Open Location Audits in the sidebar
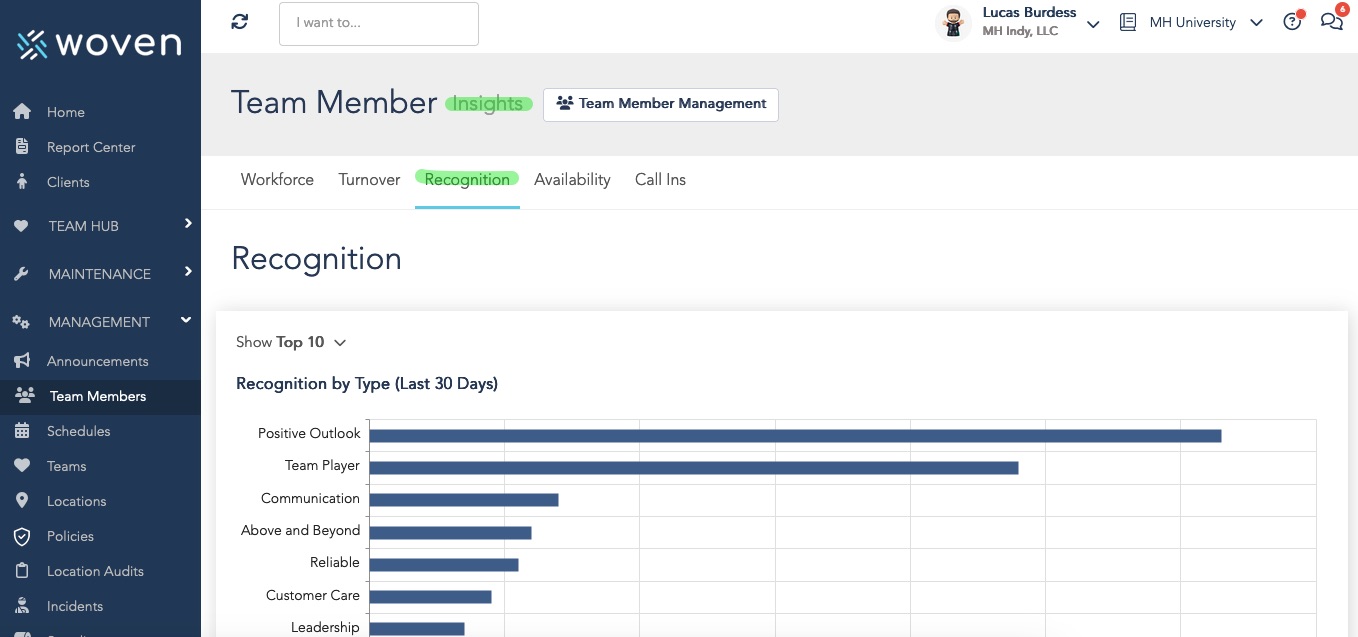This screenshot has height=637, width=1358. click(x=95, y=571)
